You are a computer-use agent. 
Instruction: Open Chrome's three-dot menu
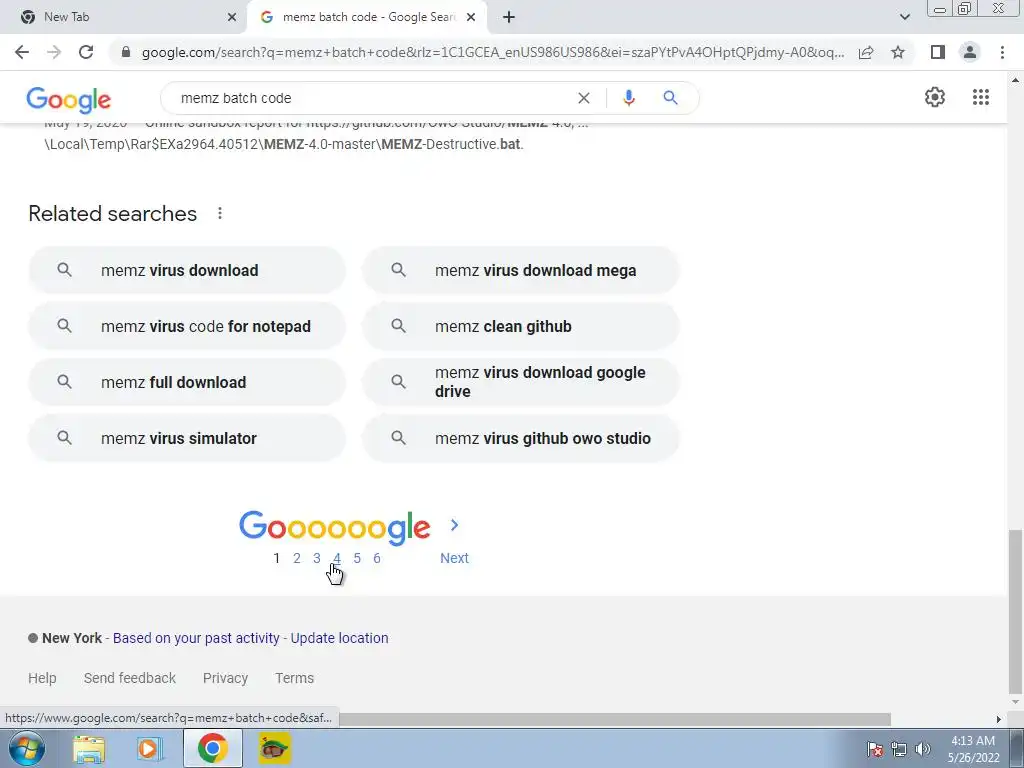1002,52
